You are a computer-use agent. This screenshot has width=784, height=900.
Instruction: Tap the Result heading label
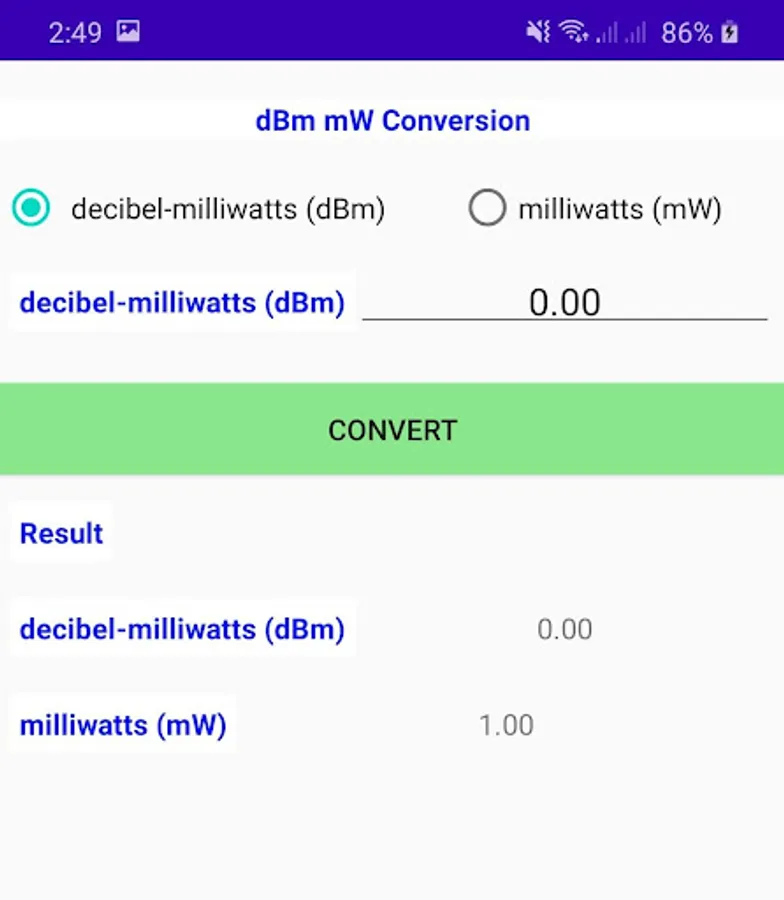pyautogui.click(x=61, y=533)
